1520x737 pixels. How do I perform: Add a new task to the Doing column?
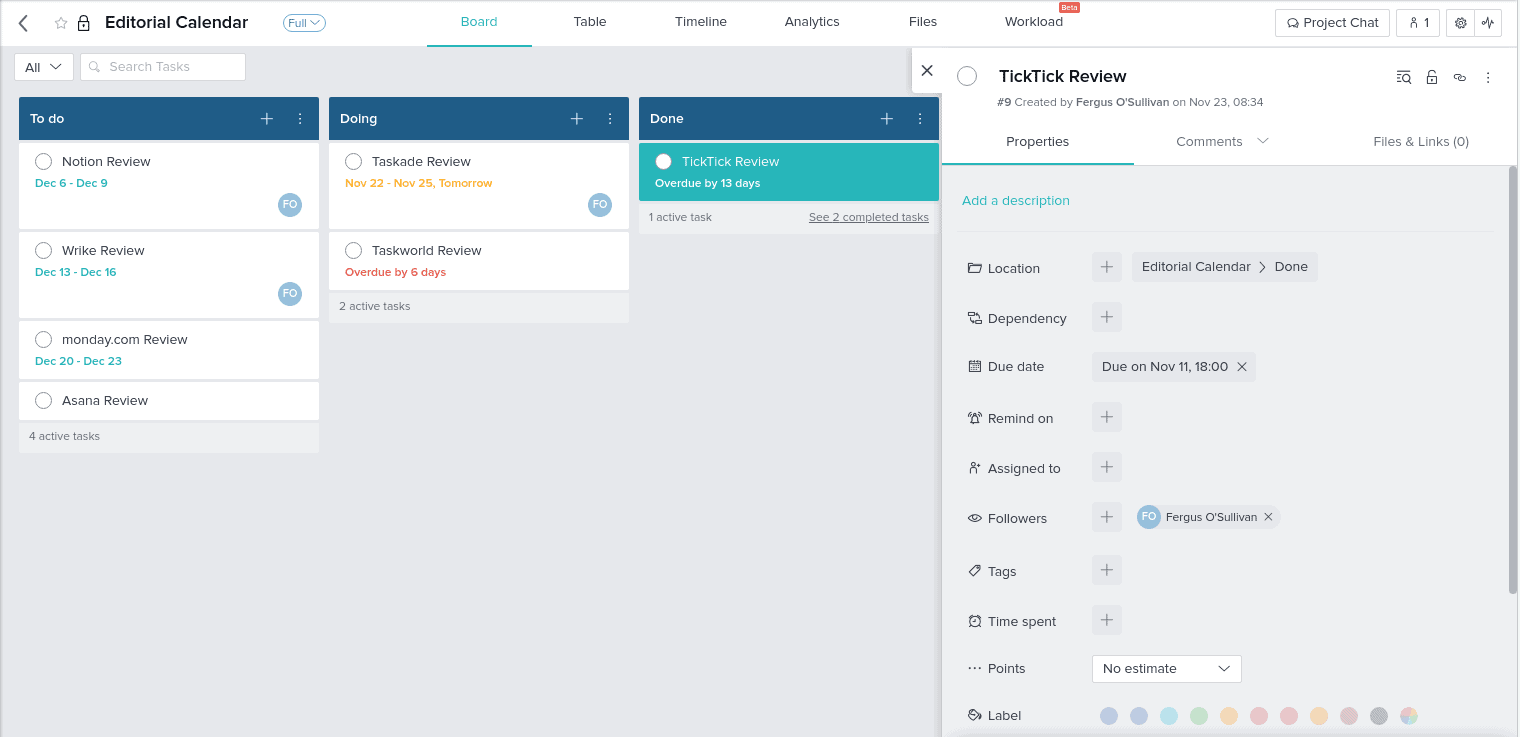[577, 118]
